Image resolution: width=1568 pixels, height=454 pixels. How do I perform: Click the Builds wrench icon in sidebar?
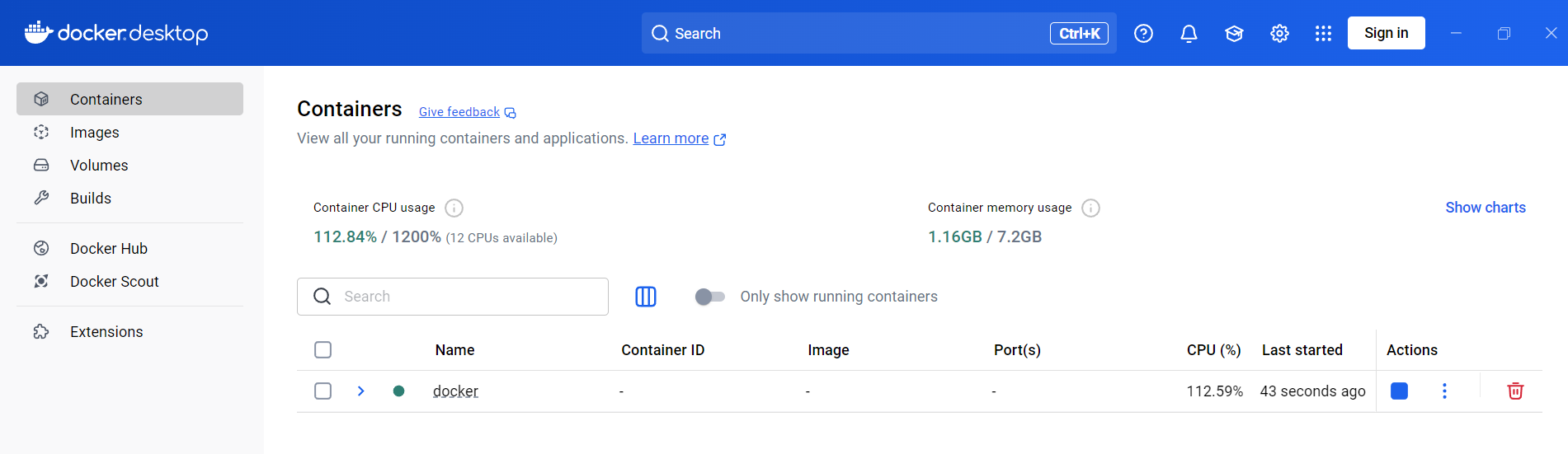41,198
